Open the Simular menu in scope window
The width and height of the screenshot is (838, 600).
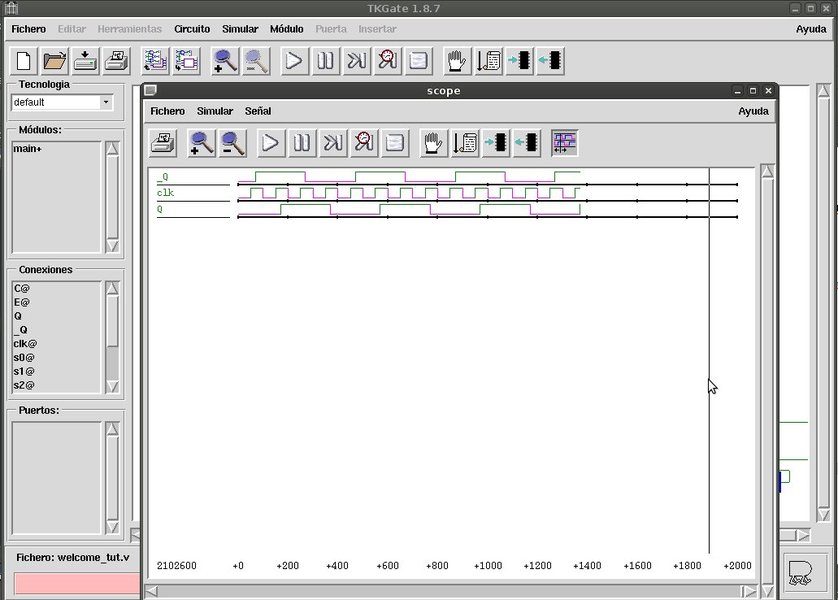click(x=214, y=111)
